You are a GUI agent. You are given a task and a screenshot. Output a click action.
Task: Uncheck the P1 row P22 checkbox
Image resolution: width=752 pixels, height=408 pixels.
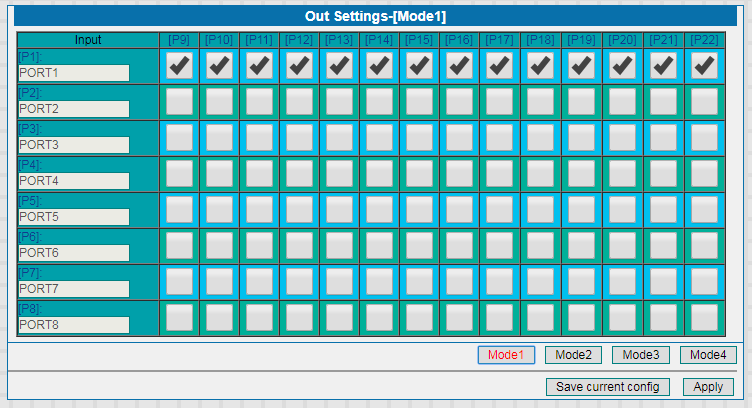click(705, 66)
